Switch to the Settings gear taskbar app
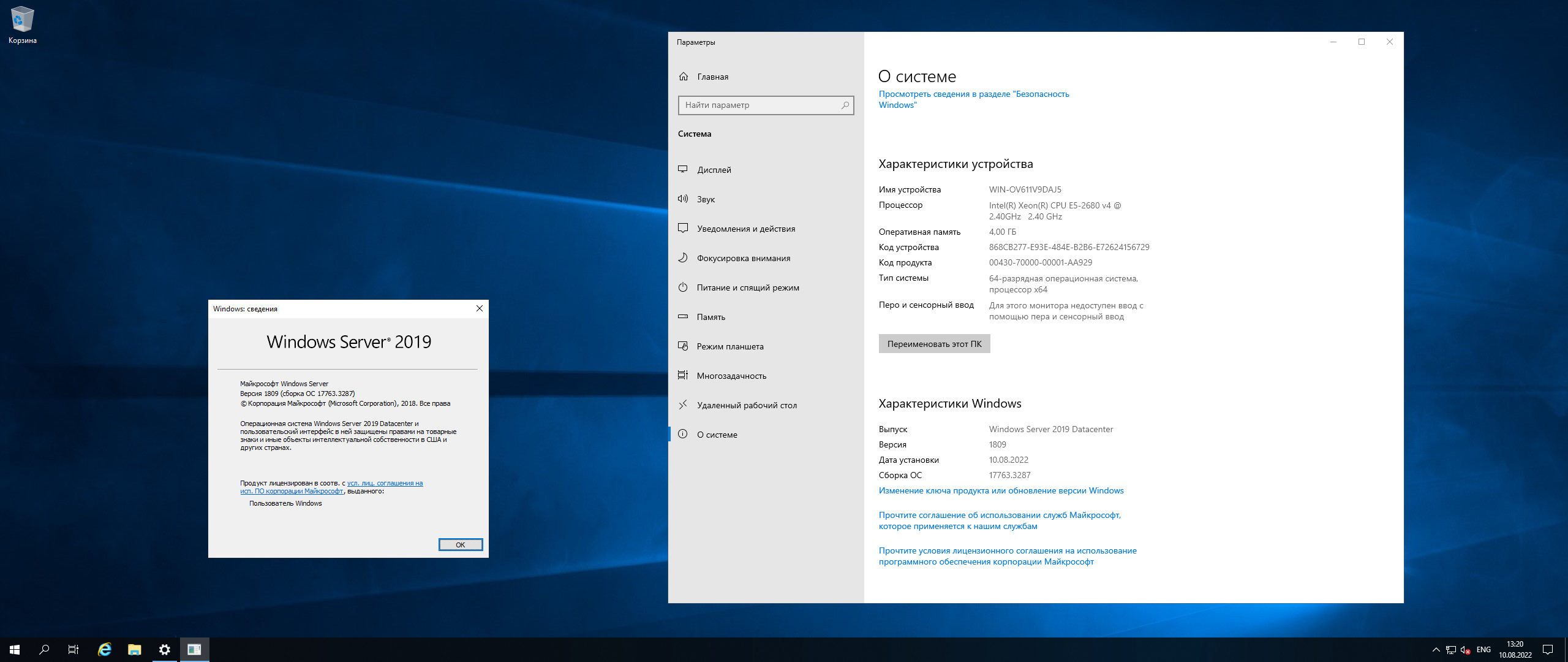1568x662 pixels. pos(165,650)
